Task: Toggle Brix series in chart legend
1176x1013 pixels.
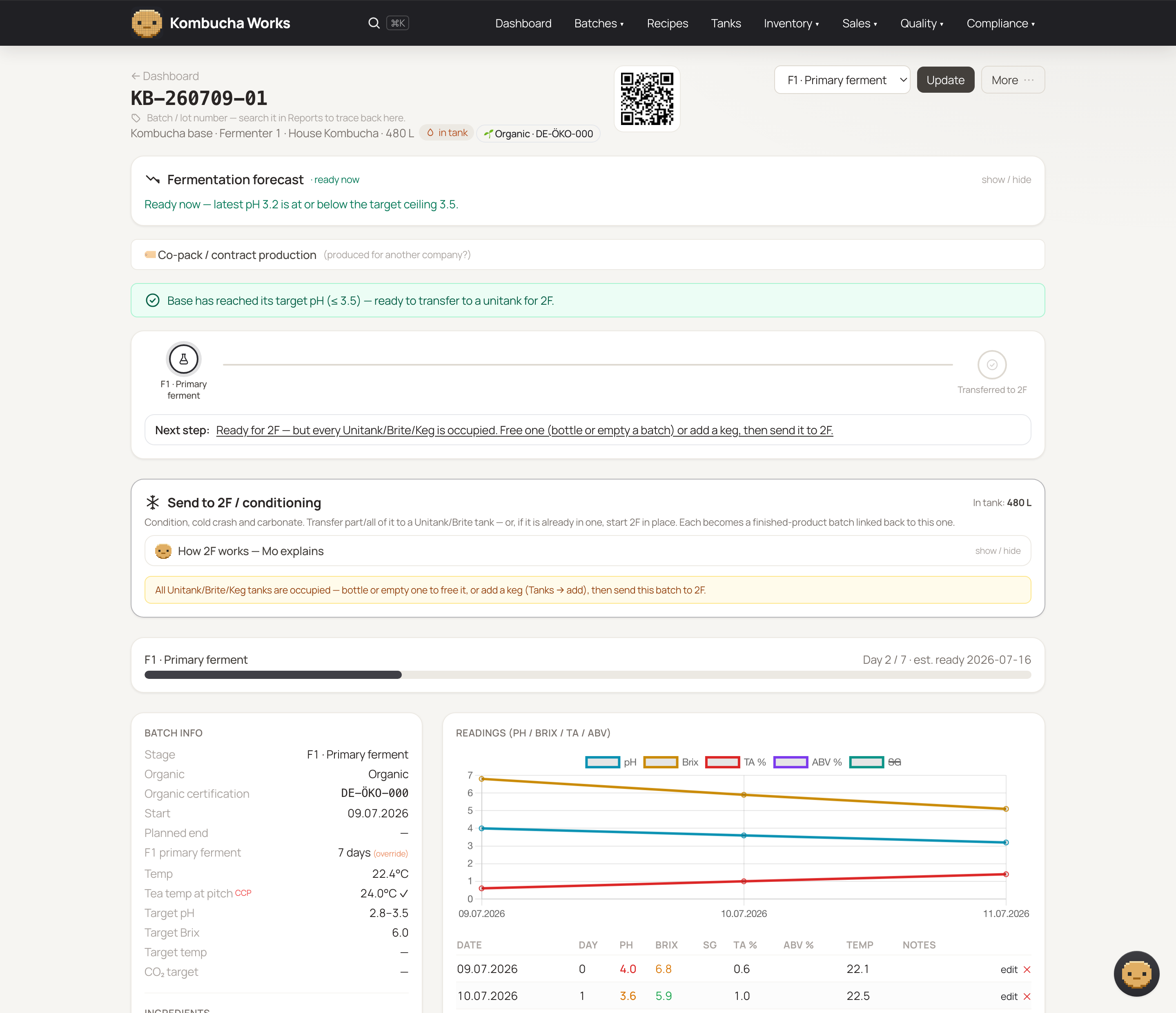Action: click(x=671, y=762)
